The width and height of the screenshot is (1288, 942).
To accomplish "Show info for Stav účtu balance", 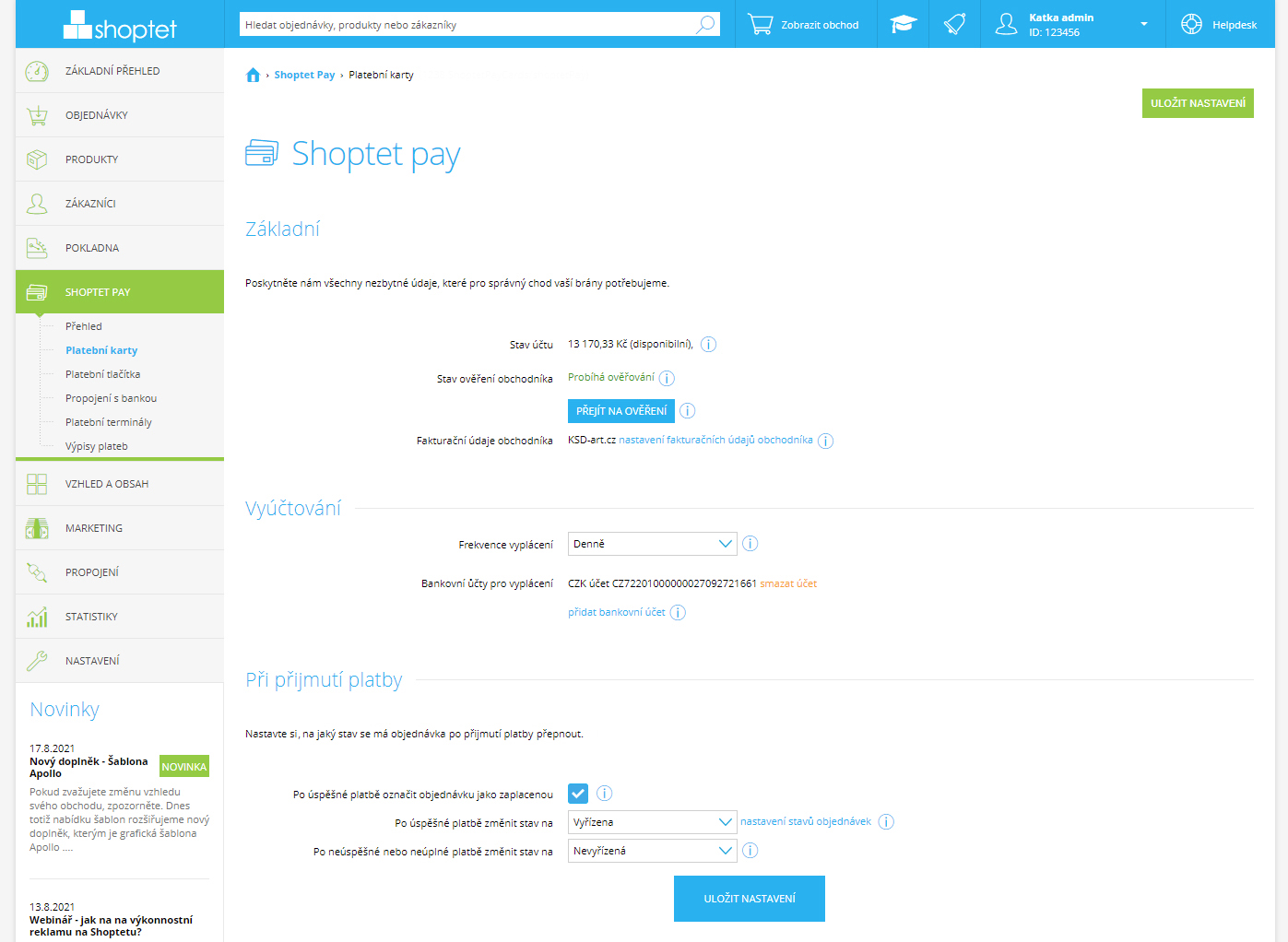I will point(708,345).
